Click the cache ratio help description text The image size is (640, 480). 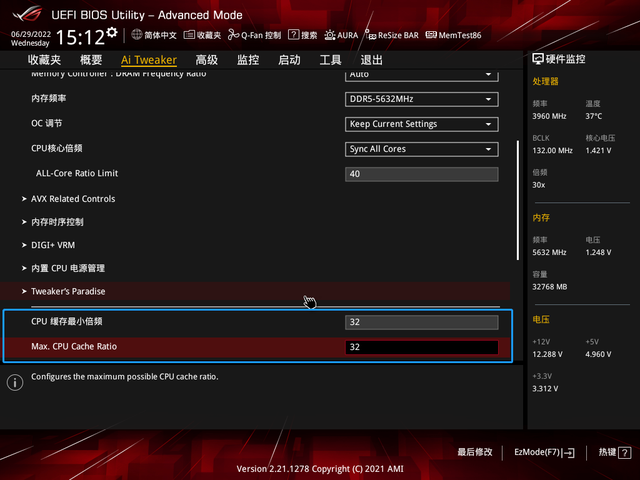point(124,377)
